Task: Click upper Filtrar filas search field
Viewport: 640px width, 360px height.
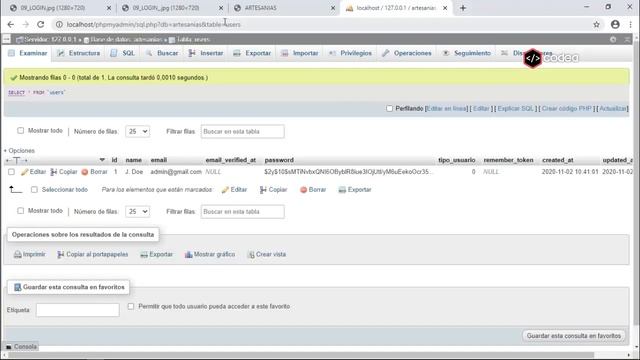Action: 242,131
